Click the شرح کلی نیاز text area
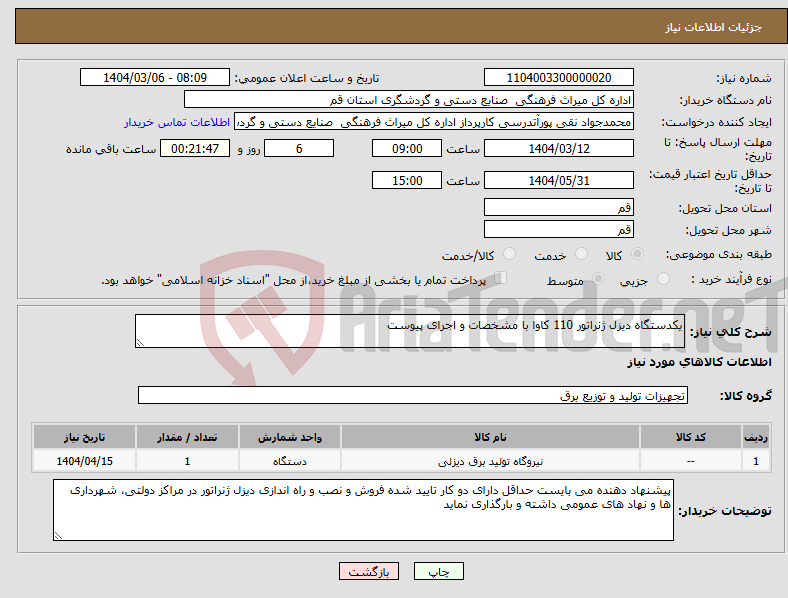The width and height of the screenshot is (788, 598). pos(410,331)
